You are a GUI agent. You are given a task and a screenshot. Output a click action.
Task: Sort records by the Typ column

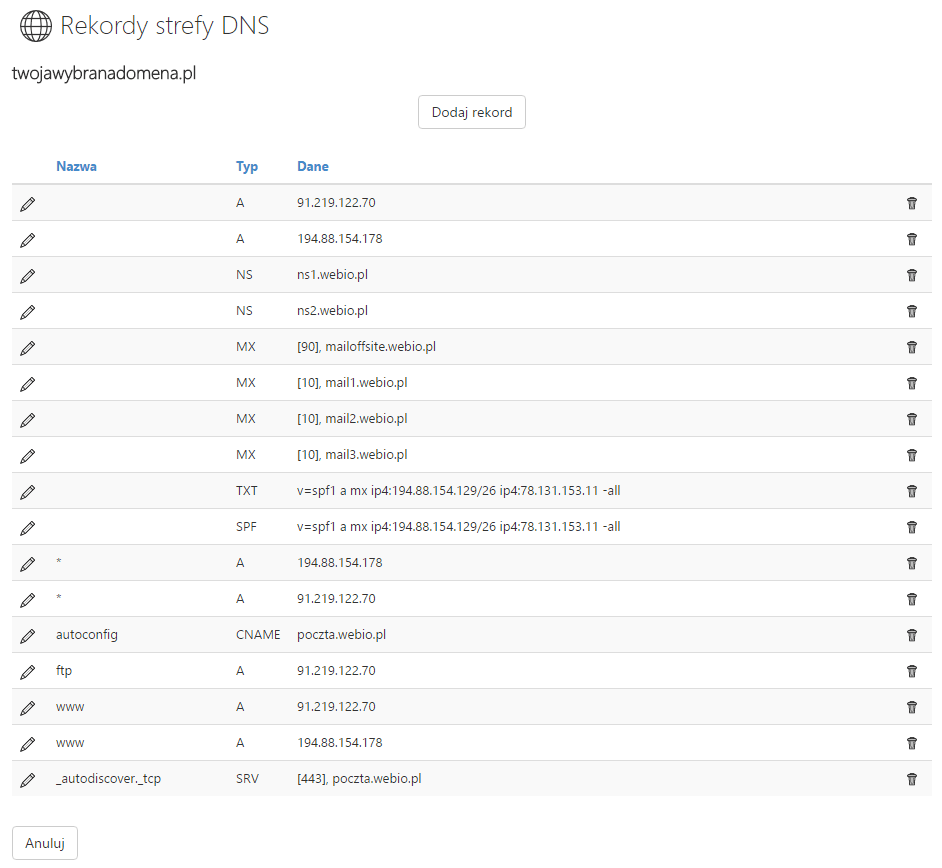tap(247, 166)
